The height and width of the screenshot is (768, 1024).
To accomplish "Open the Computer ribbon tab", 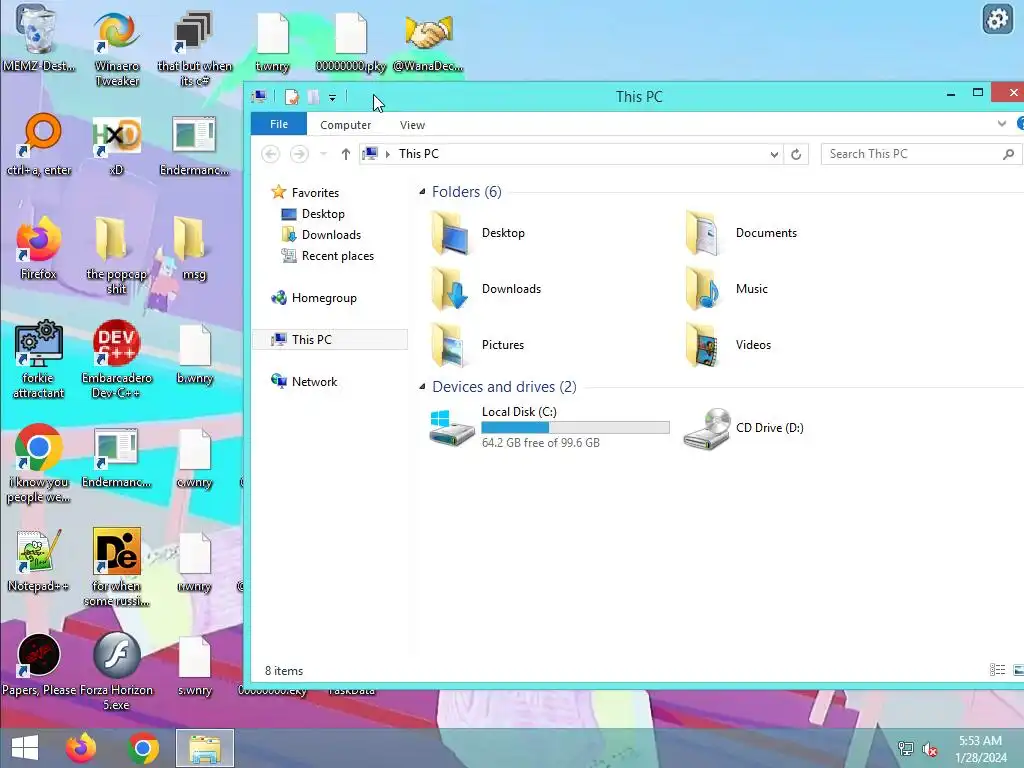I will [345, 125].
